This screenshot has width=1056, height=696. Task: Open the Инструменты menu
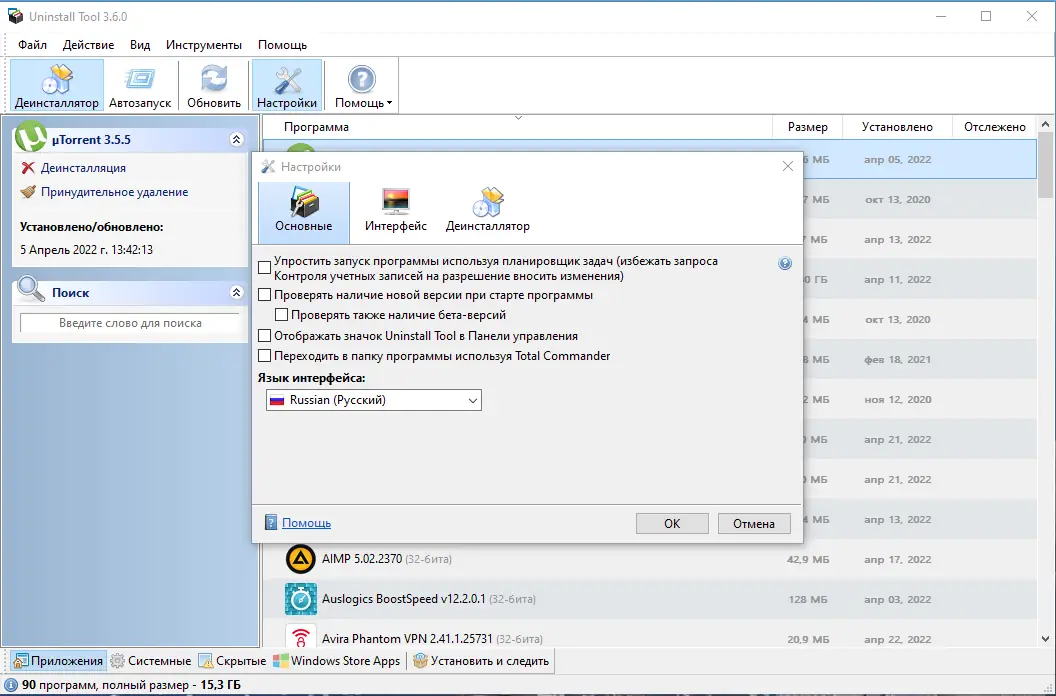[x=204, y=45]
